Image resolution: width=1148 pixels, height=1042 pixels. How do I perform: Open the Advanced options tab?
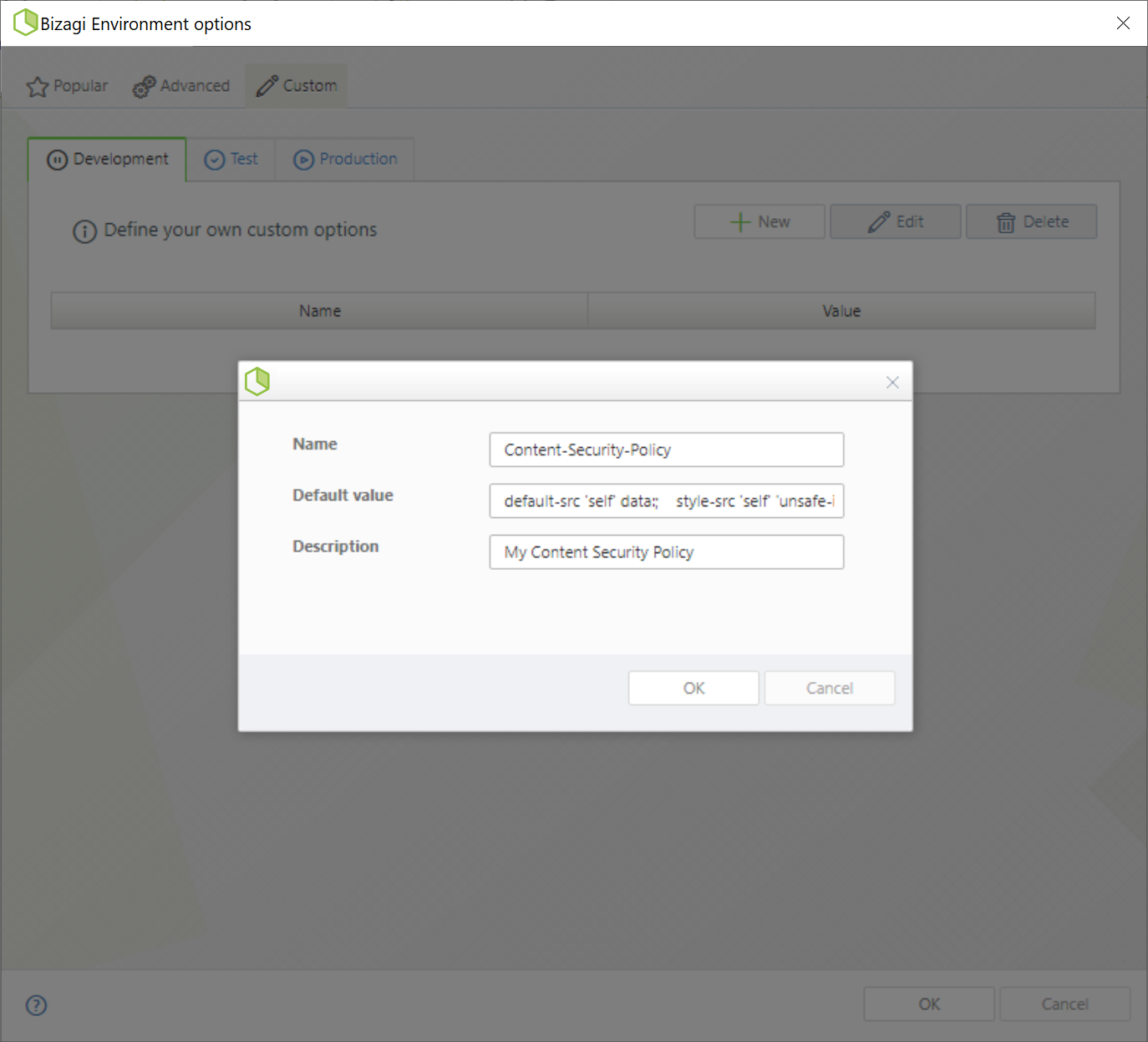pos(181,86)
